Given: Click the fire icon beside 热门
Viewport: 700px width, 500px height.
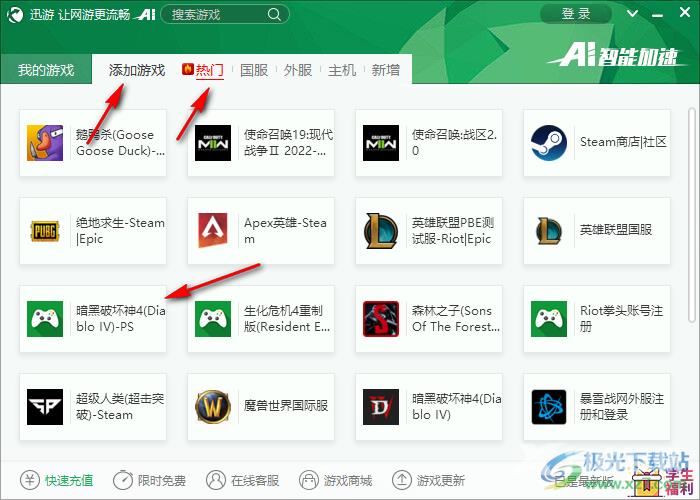Looking at the screenshot, I should click(x=188, y=69).
